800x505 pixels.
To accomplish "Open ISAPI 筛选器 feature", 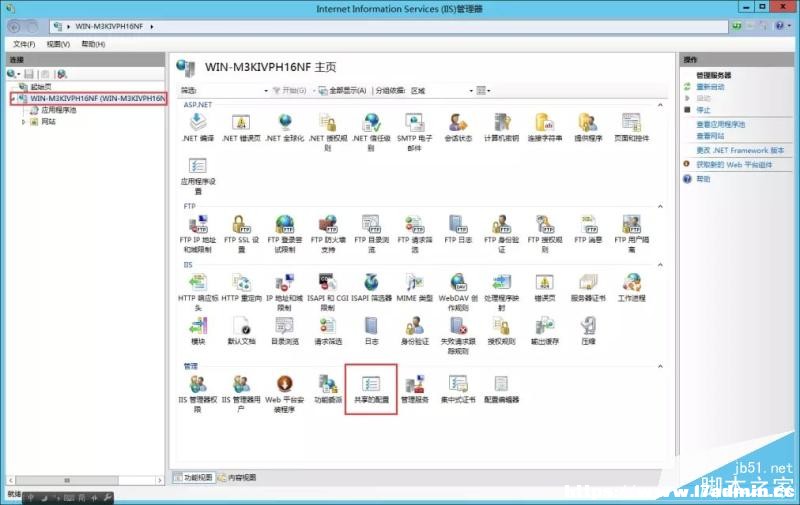I will (x=371, y=287).
